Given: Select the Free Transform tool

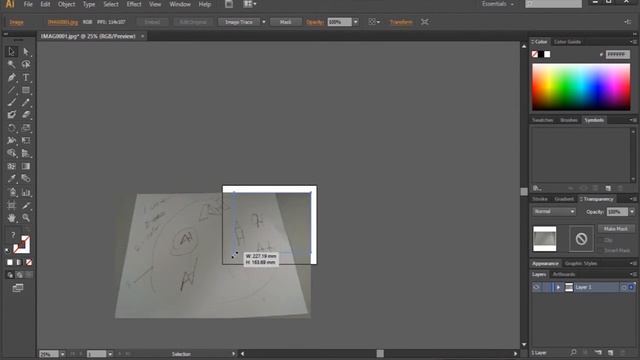Looking at the screenshot, I should (x=26, y=140).
